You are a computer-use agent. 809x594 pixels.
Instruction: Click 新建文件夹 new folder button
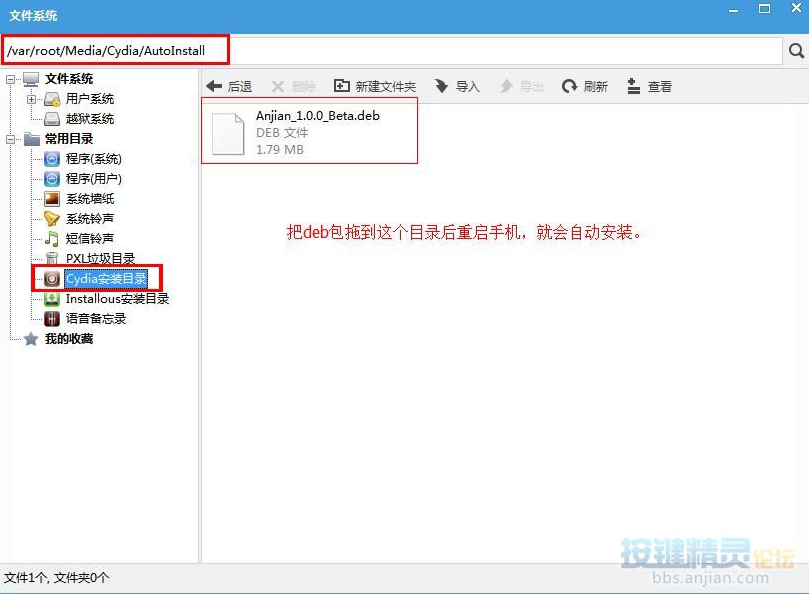click(374, 87)
